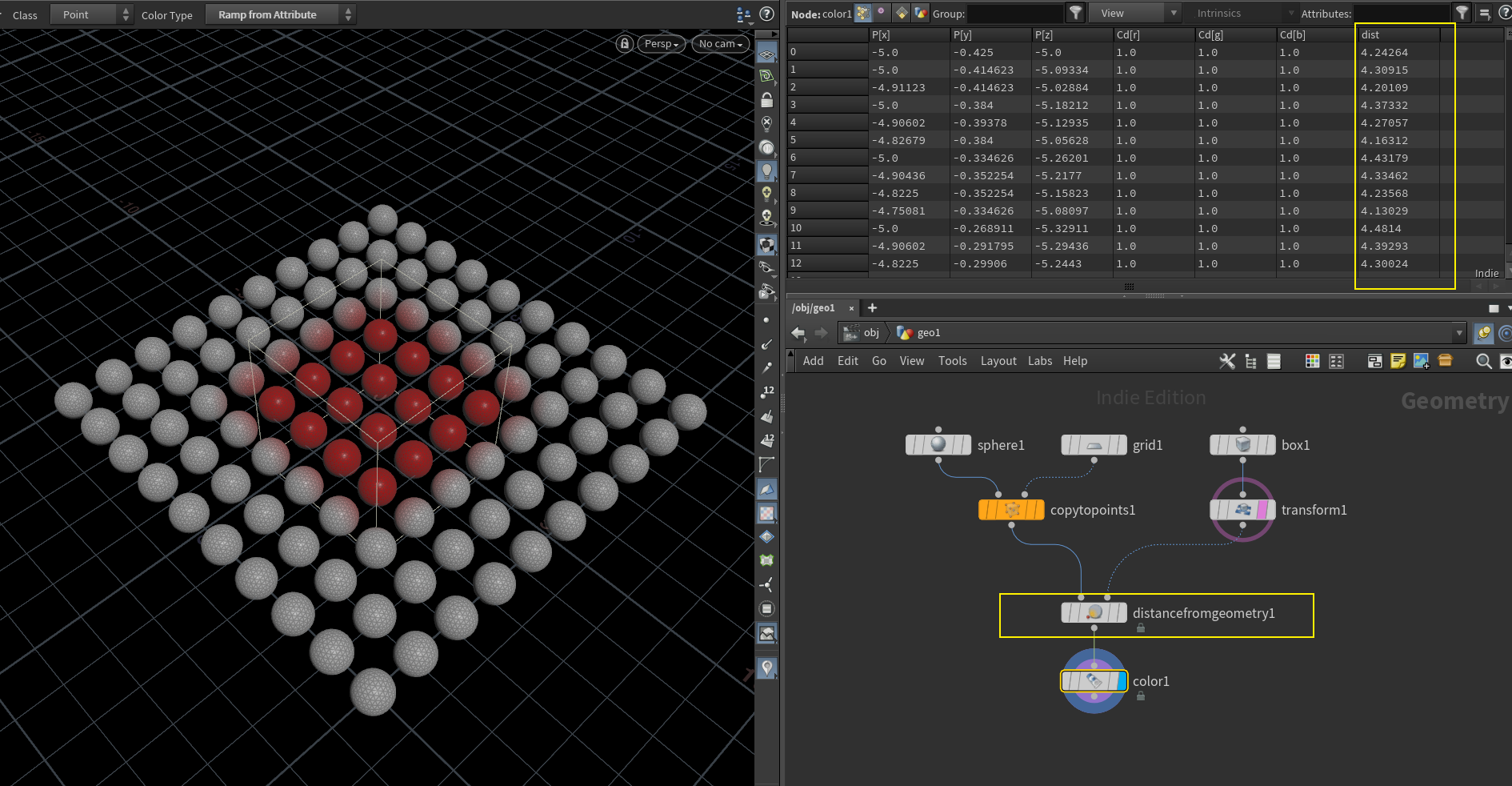Click the Group filter funnel icon
The image size is (1512, 786).
tap(1075, 13)
